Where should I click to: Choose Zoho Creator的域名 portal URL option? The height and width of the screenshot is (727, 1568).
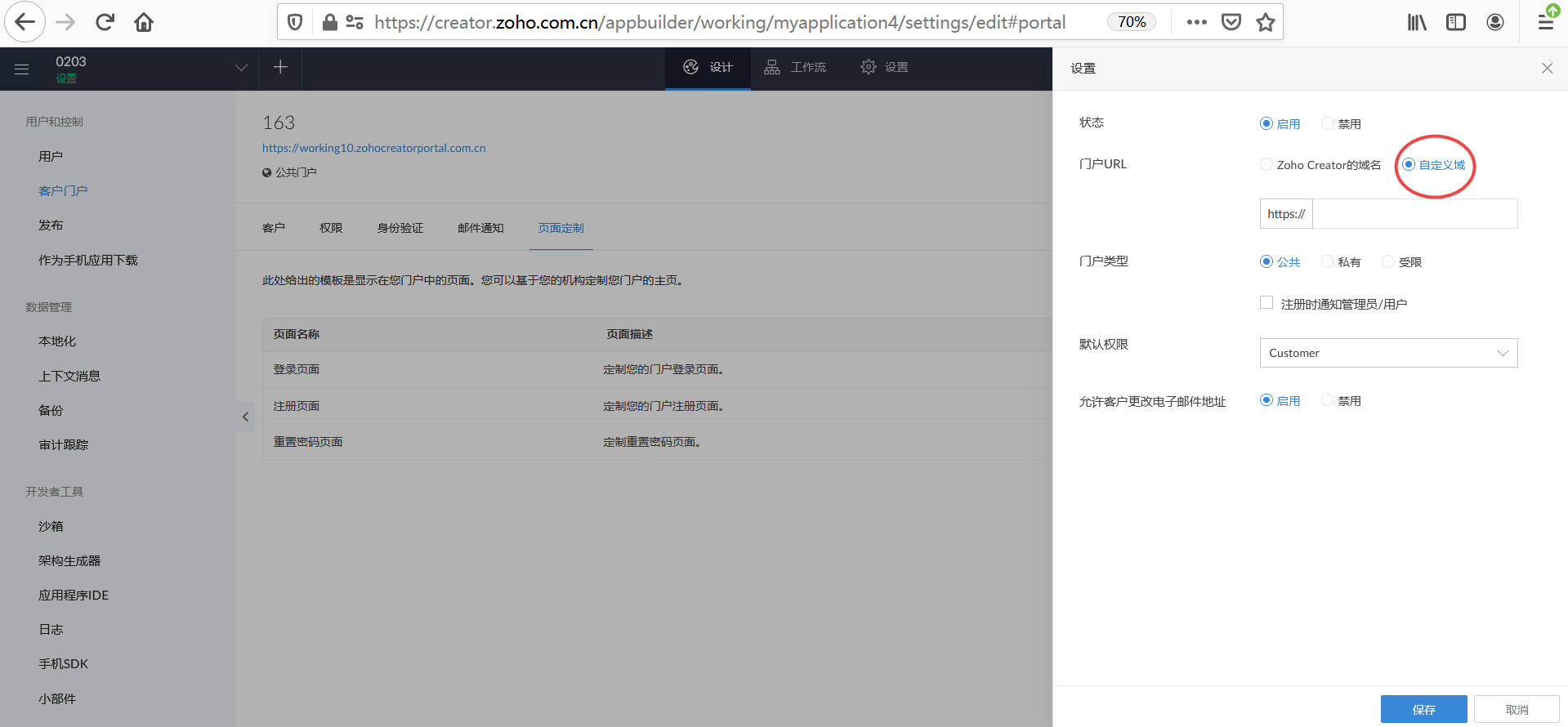pos(1266,165)
